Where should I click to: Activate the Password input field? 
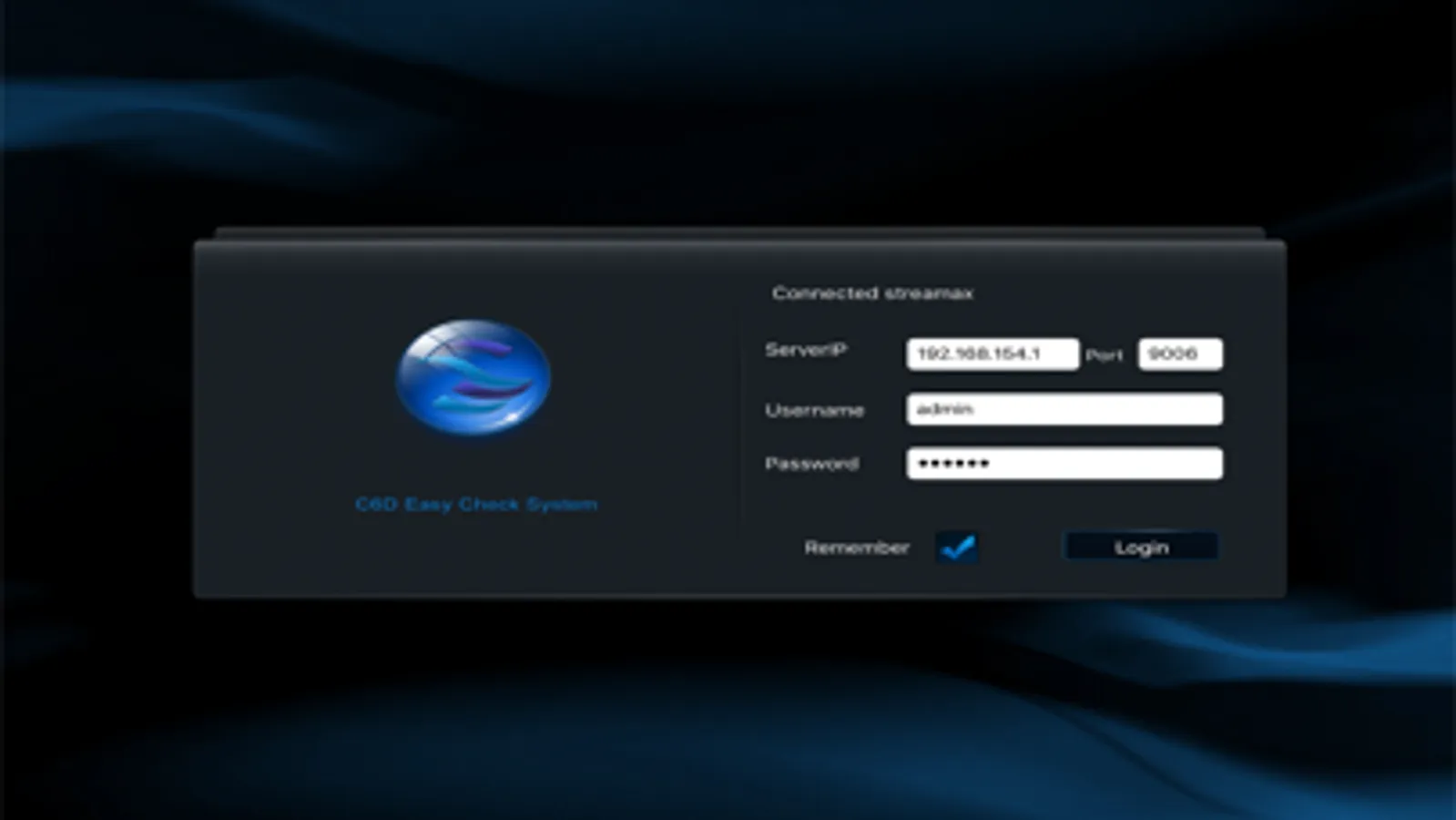tap(1064, 463)
